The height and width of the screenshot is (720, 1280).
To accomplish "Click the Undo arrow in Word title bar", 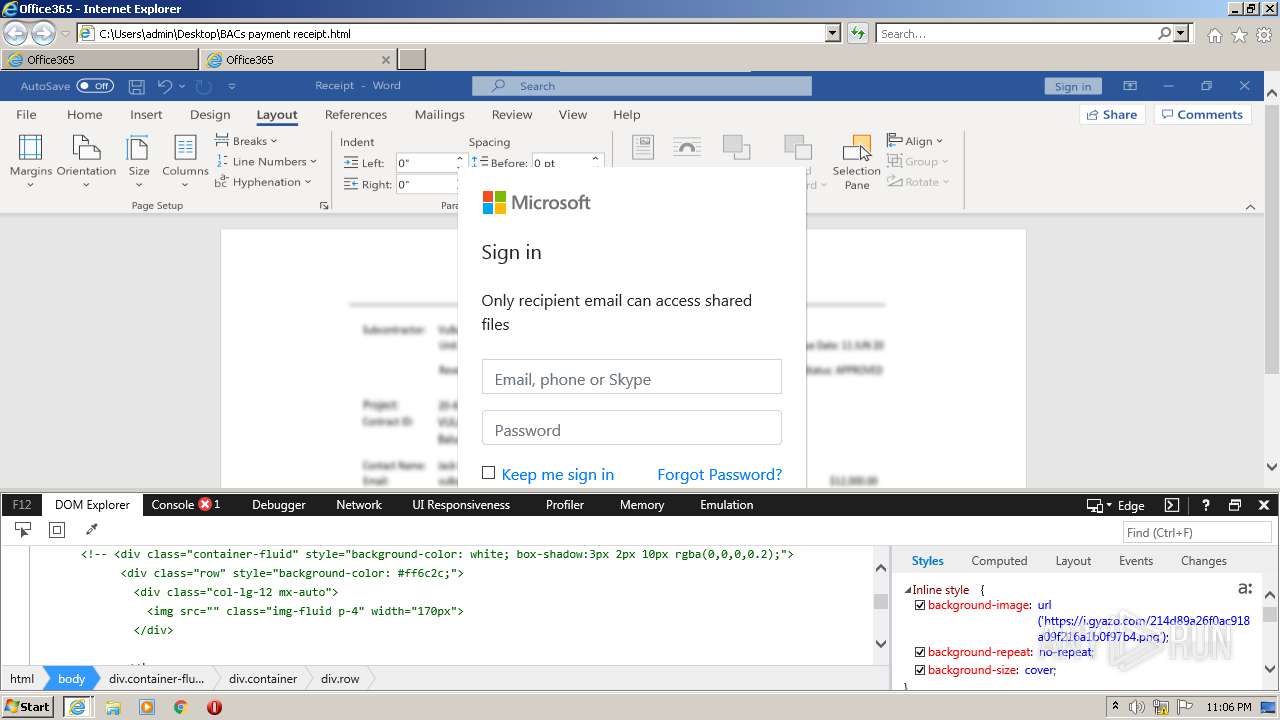I will pos(165,86).
